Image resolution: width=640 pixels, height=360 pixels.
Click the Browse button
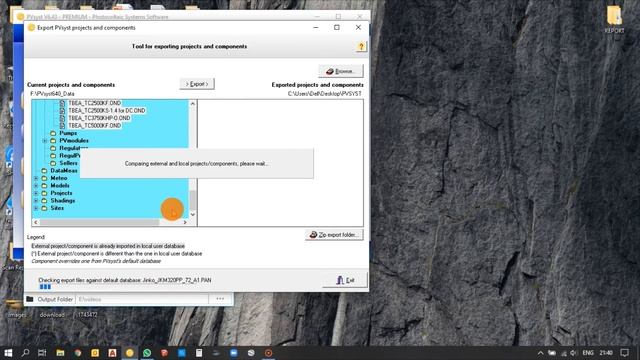341,71
